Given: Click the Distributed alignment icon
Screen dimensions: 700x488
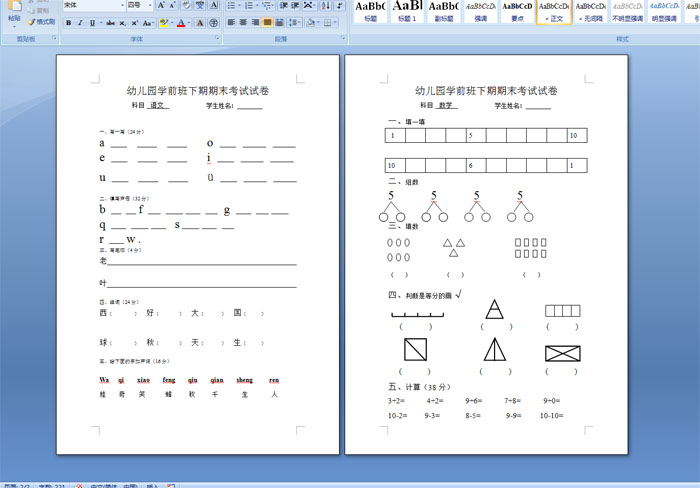Looking at the screenshot, I should pos(279,23).
